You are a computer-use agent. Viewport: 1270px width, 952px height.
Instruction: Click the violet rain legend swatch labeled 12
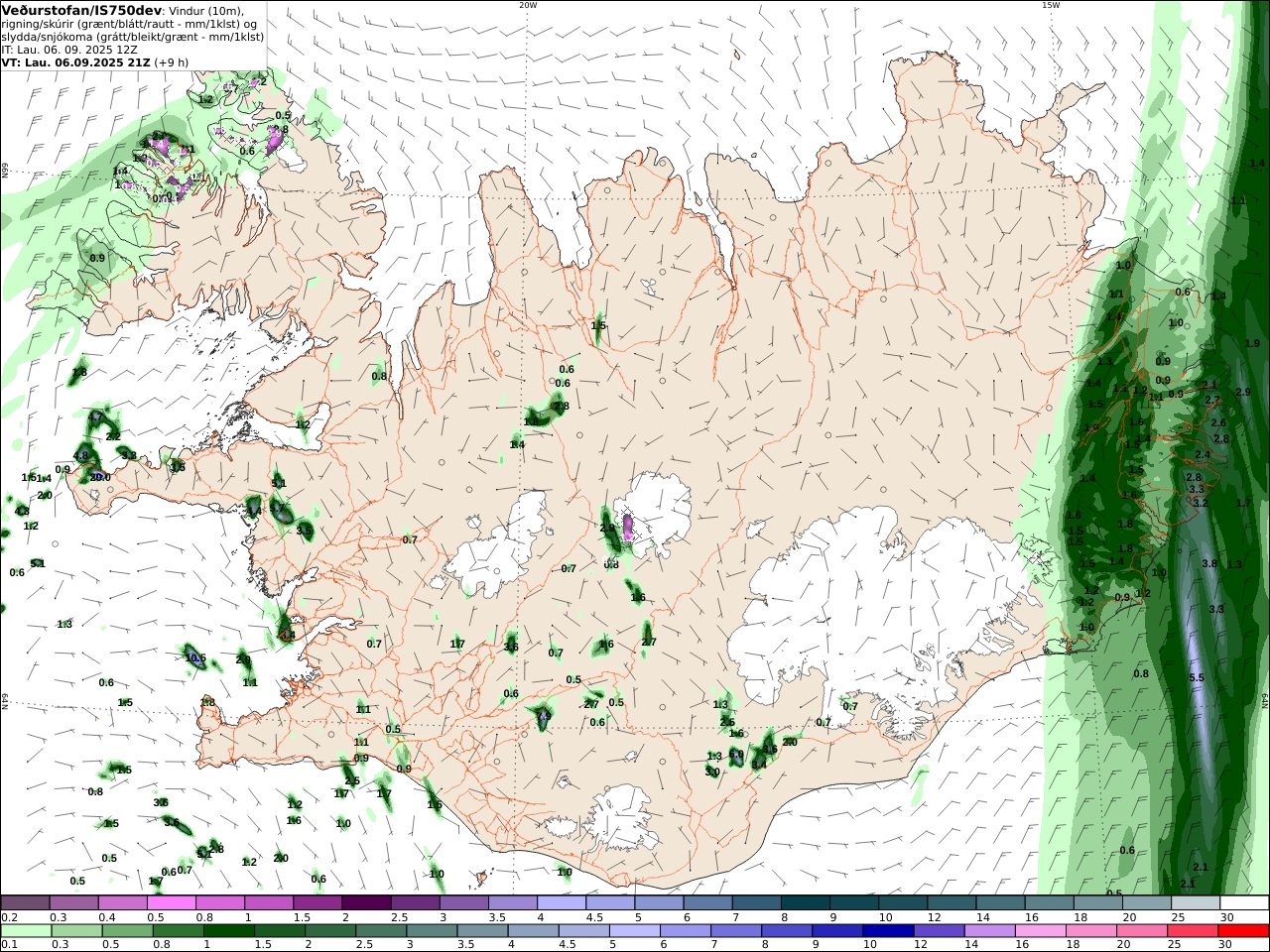pos(939,931)
